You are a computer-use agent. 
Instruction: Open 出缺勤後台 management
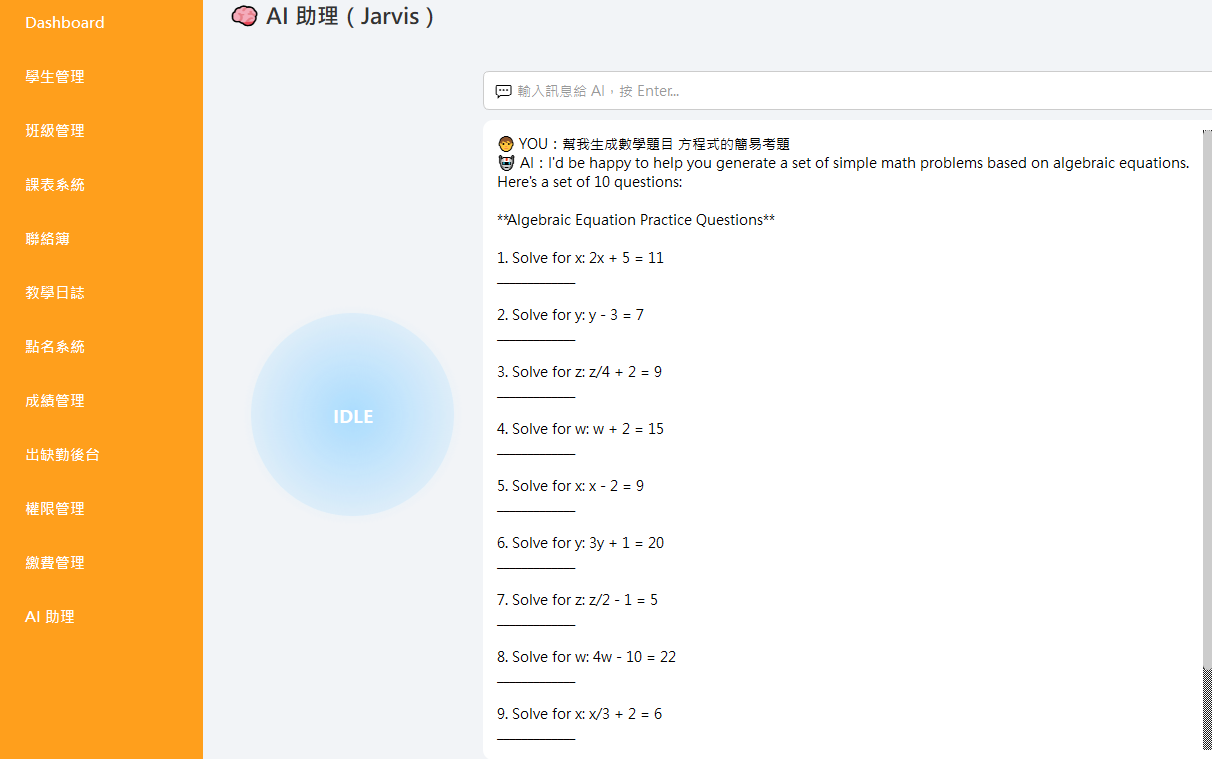(x=63, y=454)
